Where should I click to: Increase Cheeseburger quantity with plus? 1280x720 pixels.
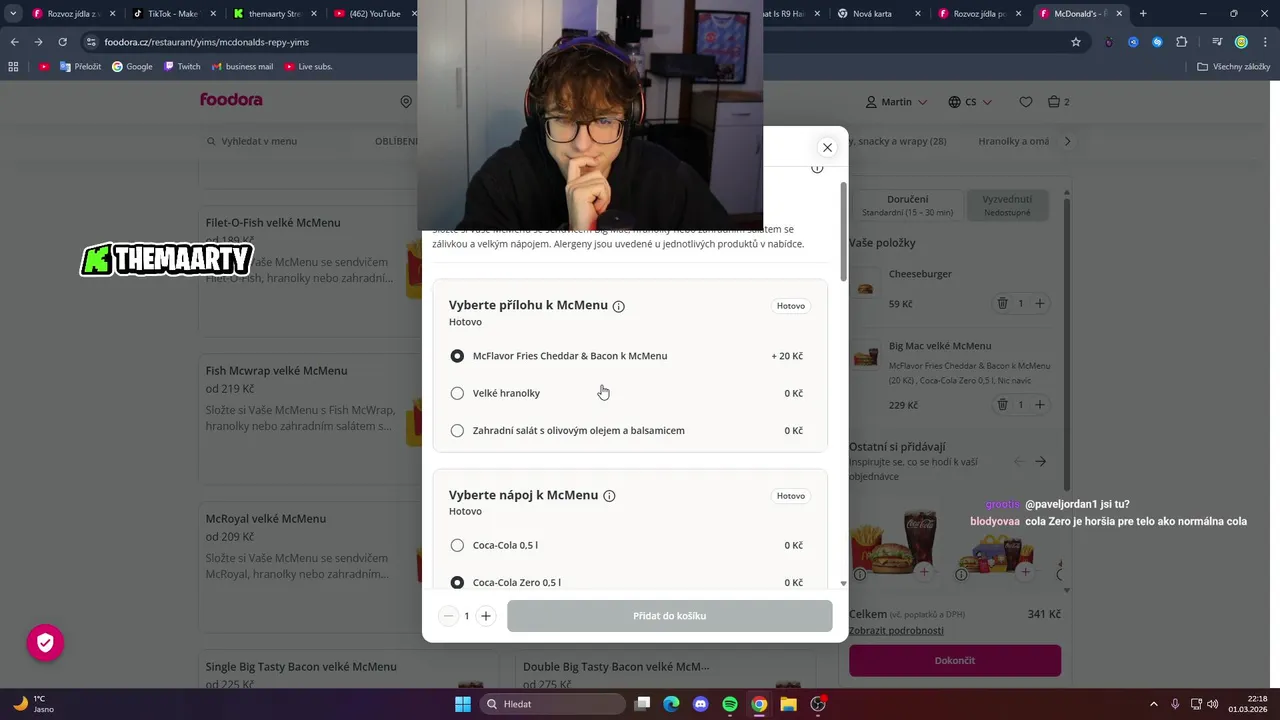1040,303
